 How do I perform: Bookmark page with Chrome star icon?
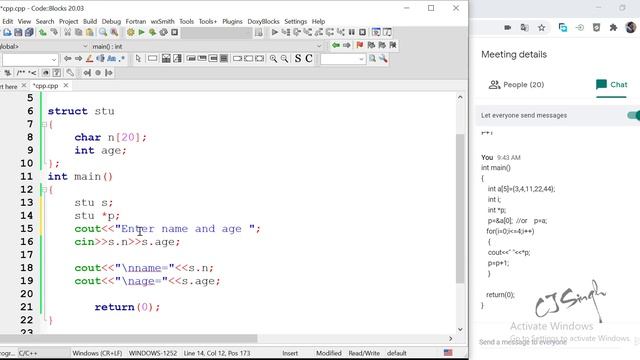(x=541, y=28)
